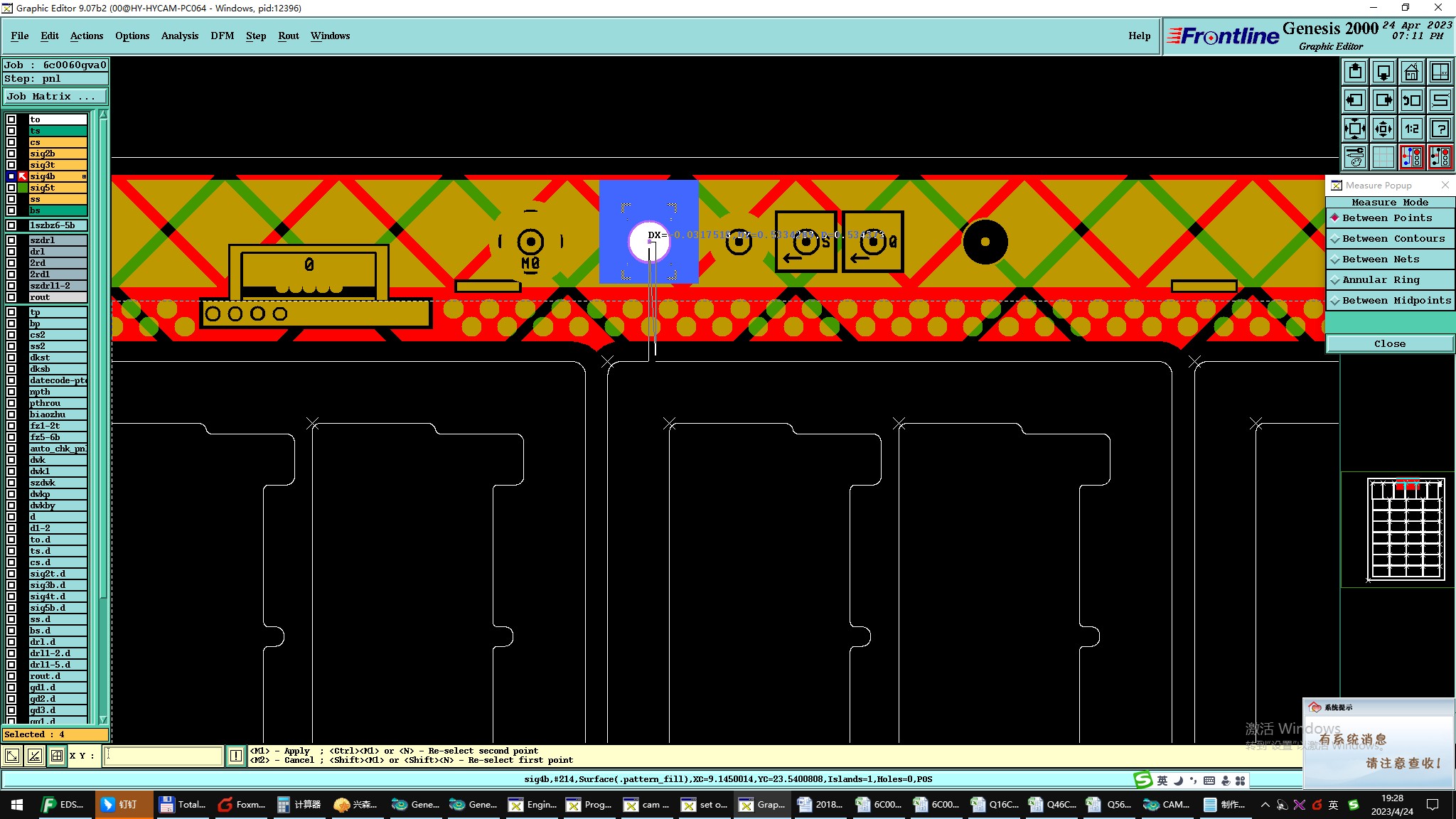Image resolution: width=1456 pixels, height=819 pixels.
Task: Toggle display checkbox for layer rout
Action: click(11, 297)
